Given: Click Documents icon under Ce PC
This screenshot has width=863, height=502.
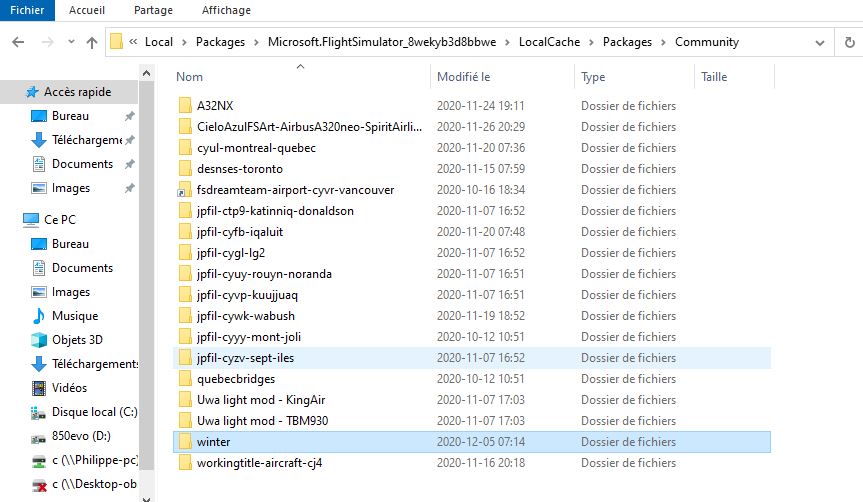Looking at the screenshot, I should (x=39, y=268).
